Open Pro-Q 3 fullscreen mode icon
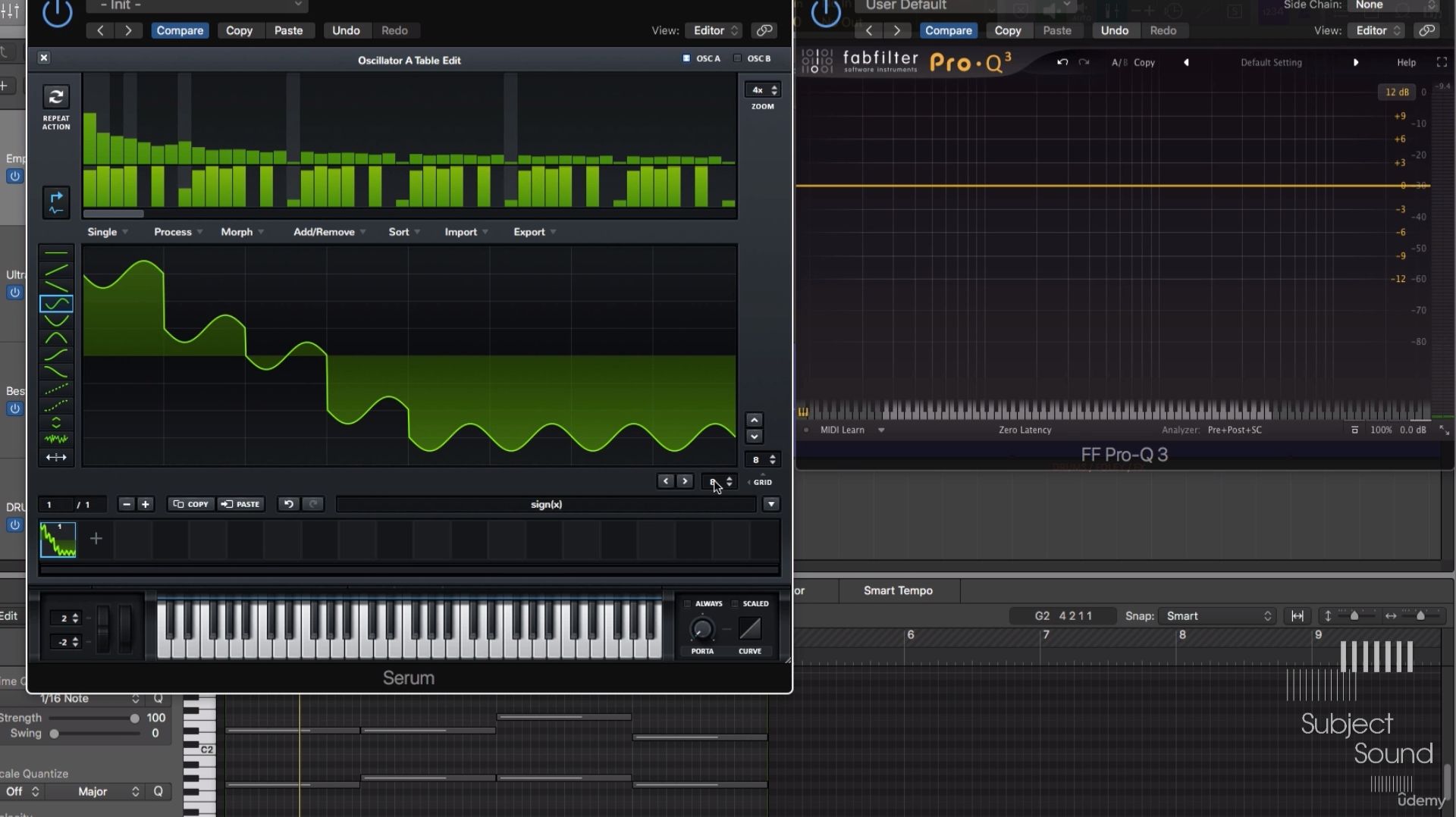This screenshot has width=1456, height=817. pyautogui.click(x=1442, y=62)
